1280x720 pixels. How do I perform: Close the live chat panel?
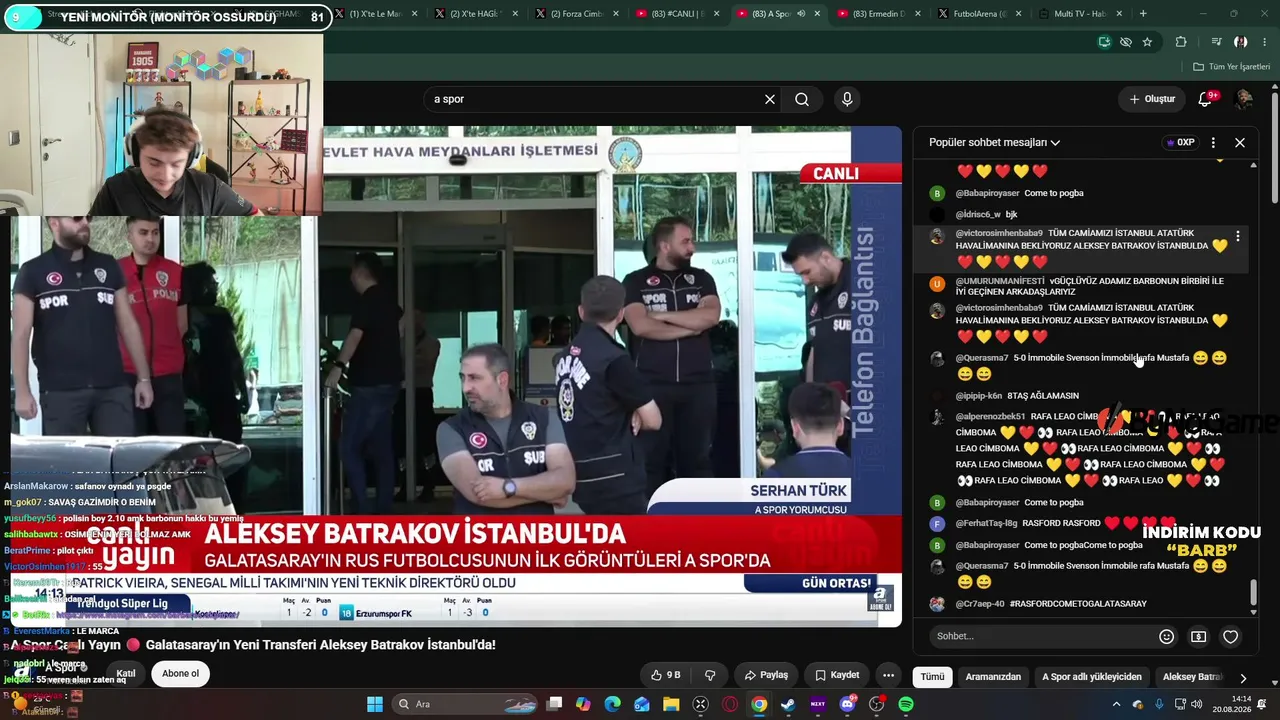click(1240, 142)
